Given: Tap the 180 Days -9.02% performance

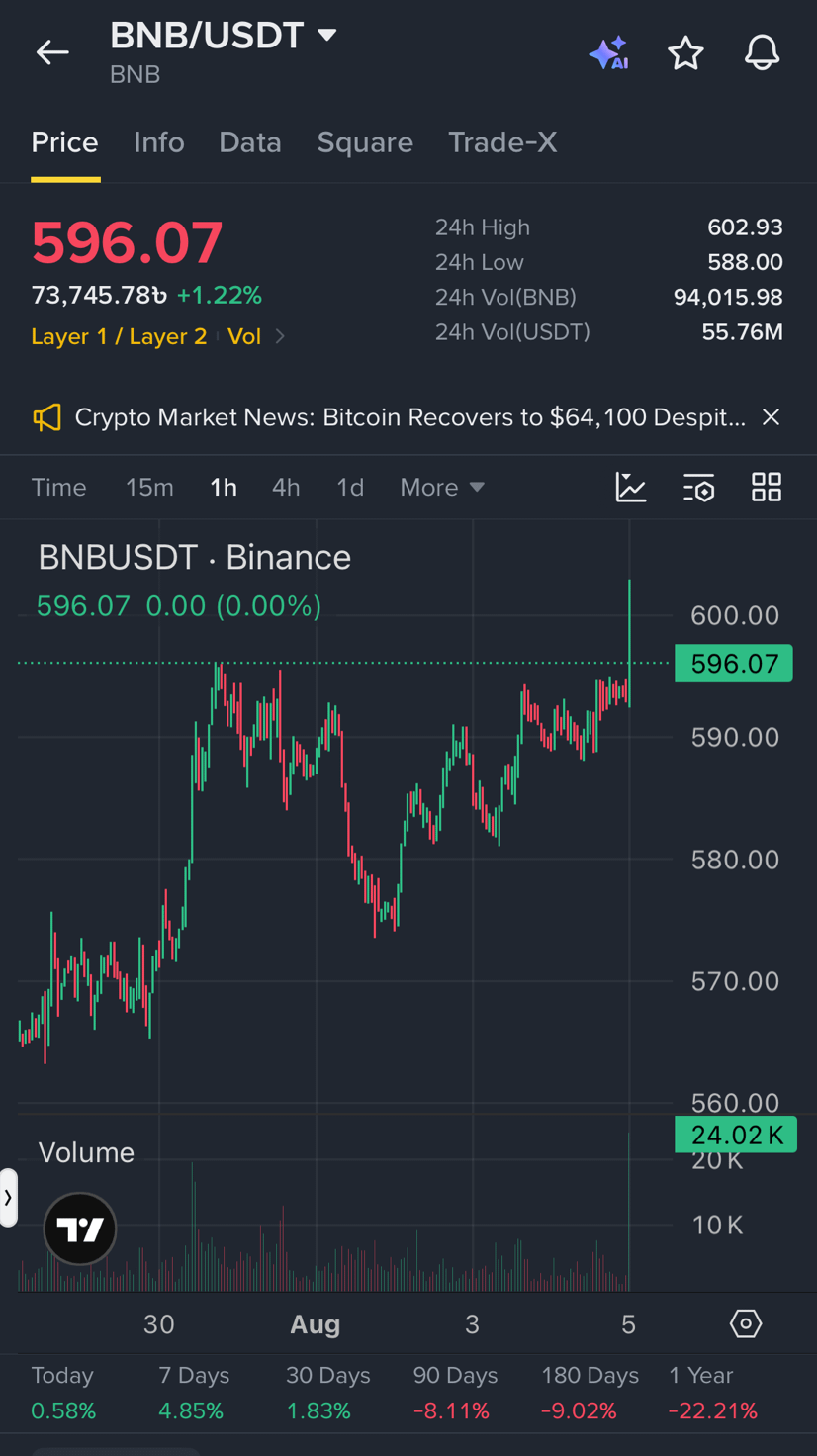Looking at the screenshot, I should tap(590, 1393).
